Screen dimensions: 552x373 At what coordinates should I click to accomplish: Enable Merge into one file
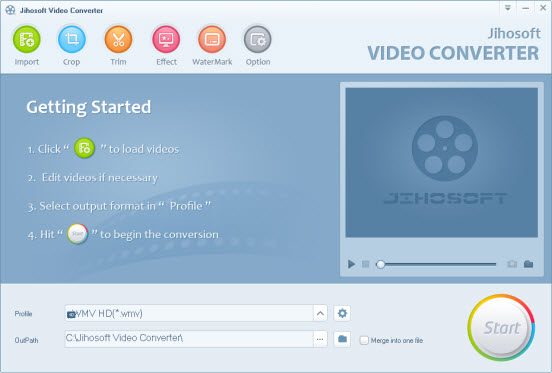pyautogui.click(x=364, y=340)
